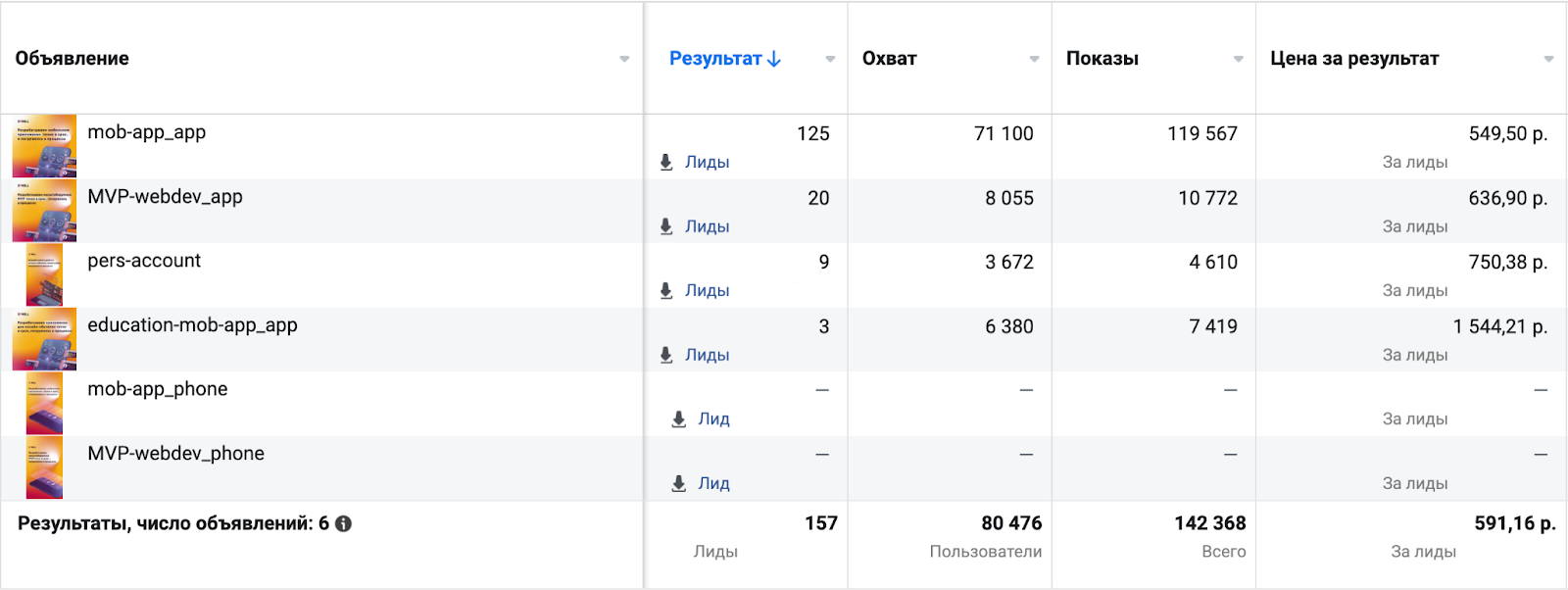Expand the Охват column dropdown

coord(1034,60)
